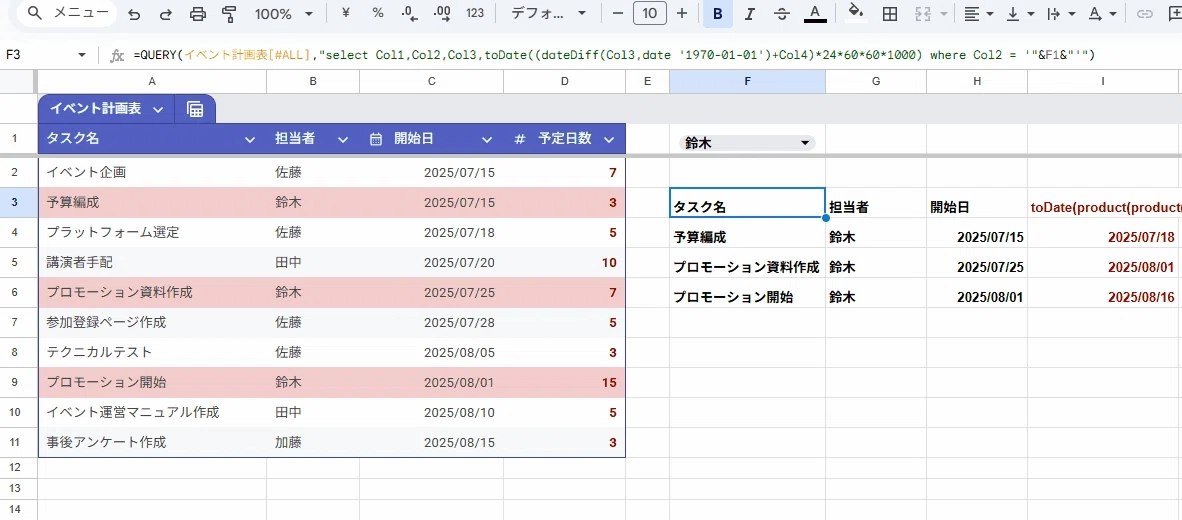Select the 2025/07/20 date cell
This screenshot has height=520, width=1182.
point(431,262)
